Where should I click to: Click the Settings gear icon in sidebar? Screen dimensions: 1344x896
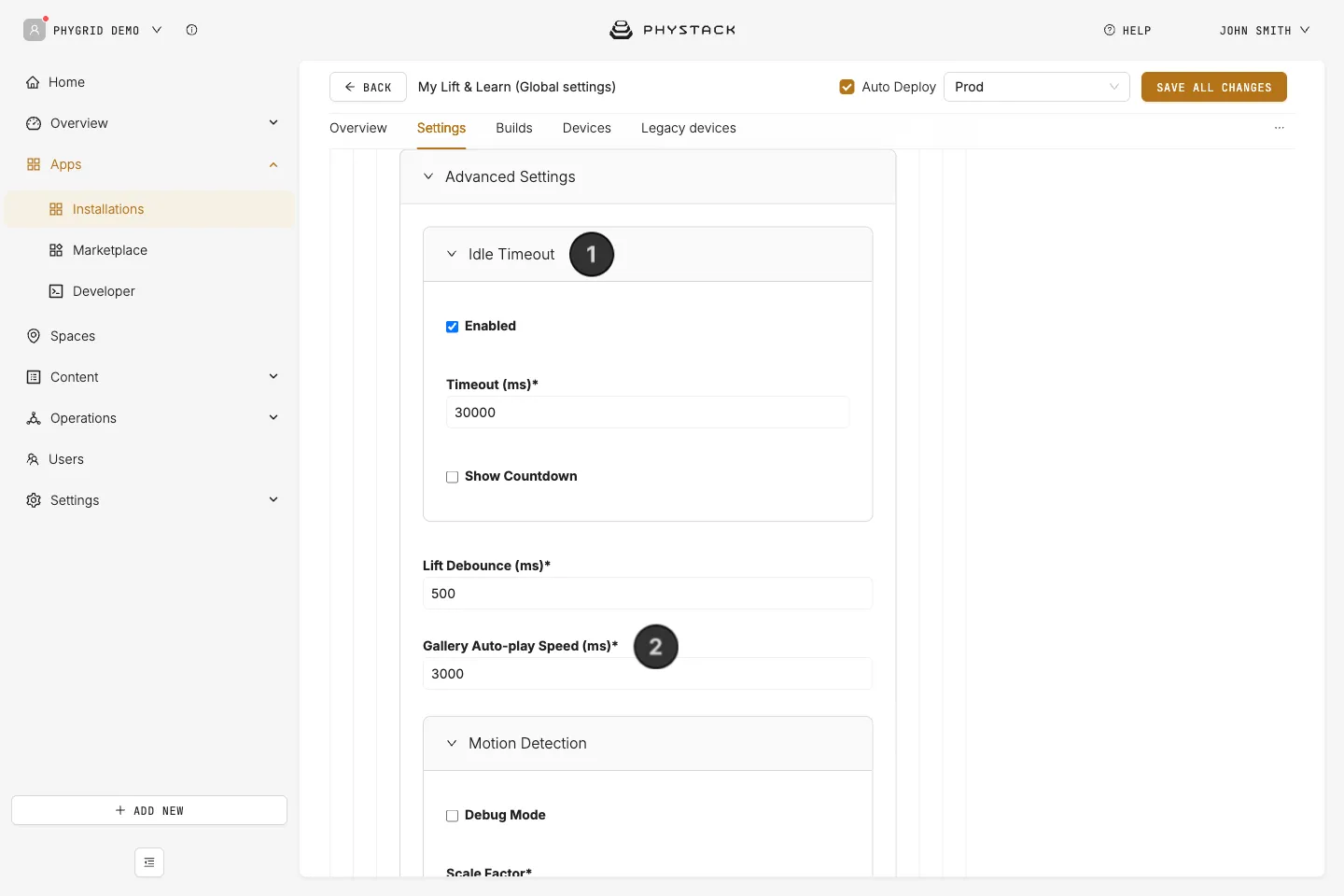[x=34, y=500]
